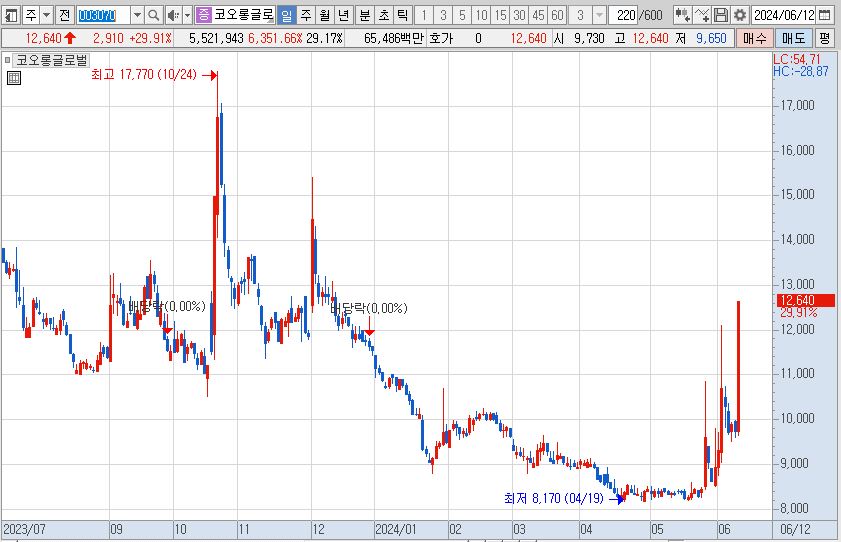
Task: Open chart settings gear icon
Action: pyautogui.click(x=740, y=15)
